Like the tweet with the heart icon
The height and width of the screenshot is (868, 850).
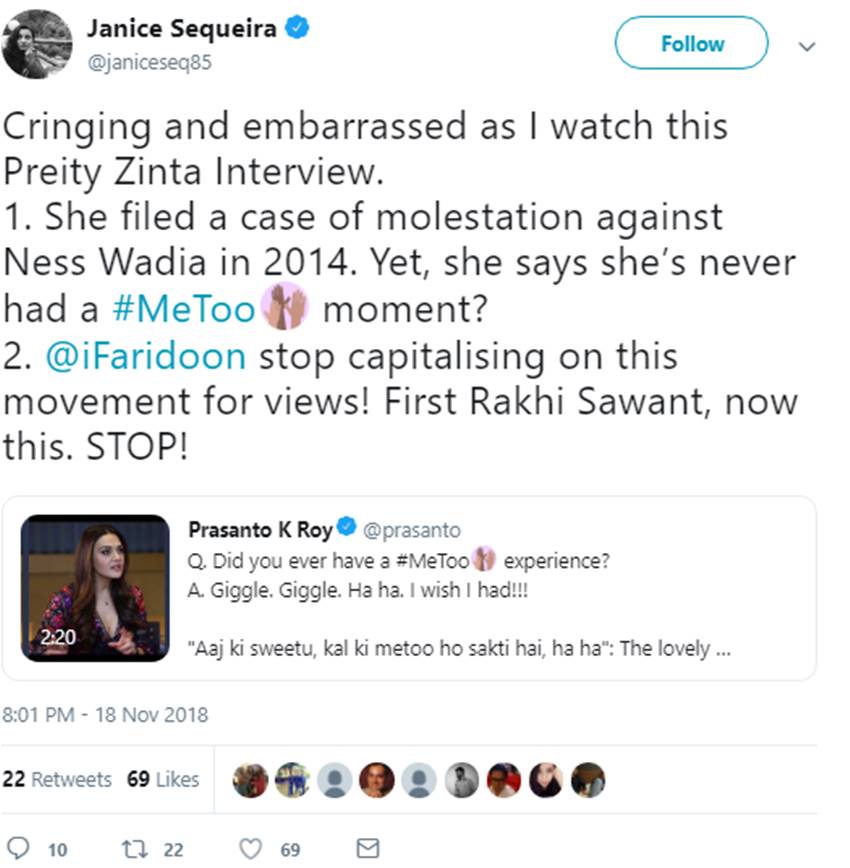pyautogui.click(x=250, y=849)
